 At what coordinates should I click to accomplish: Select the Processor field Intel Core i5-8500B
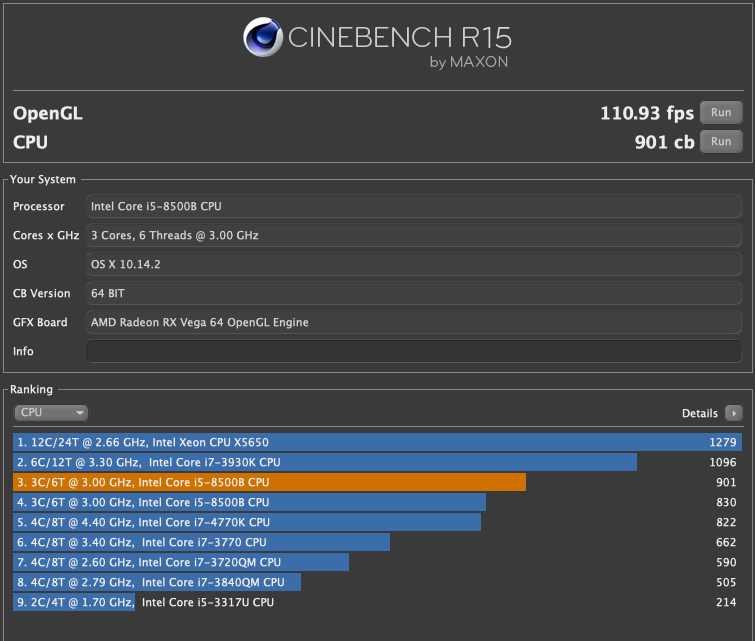pyautogui.click(x=414, y=206)
